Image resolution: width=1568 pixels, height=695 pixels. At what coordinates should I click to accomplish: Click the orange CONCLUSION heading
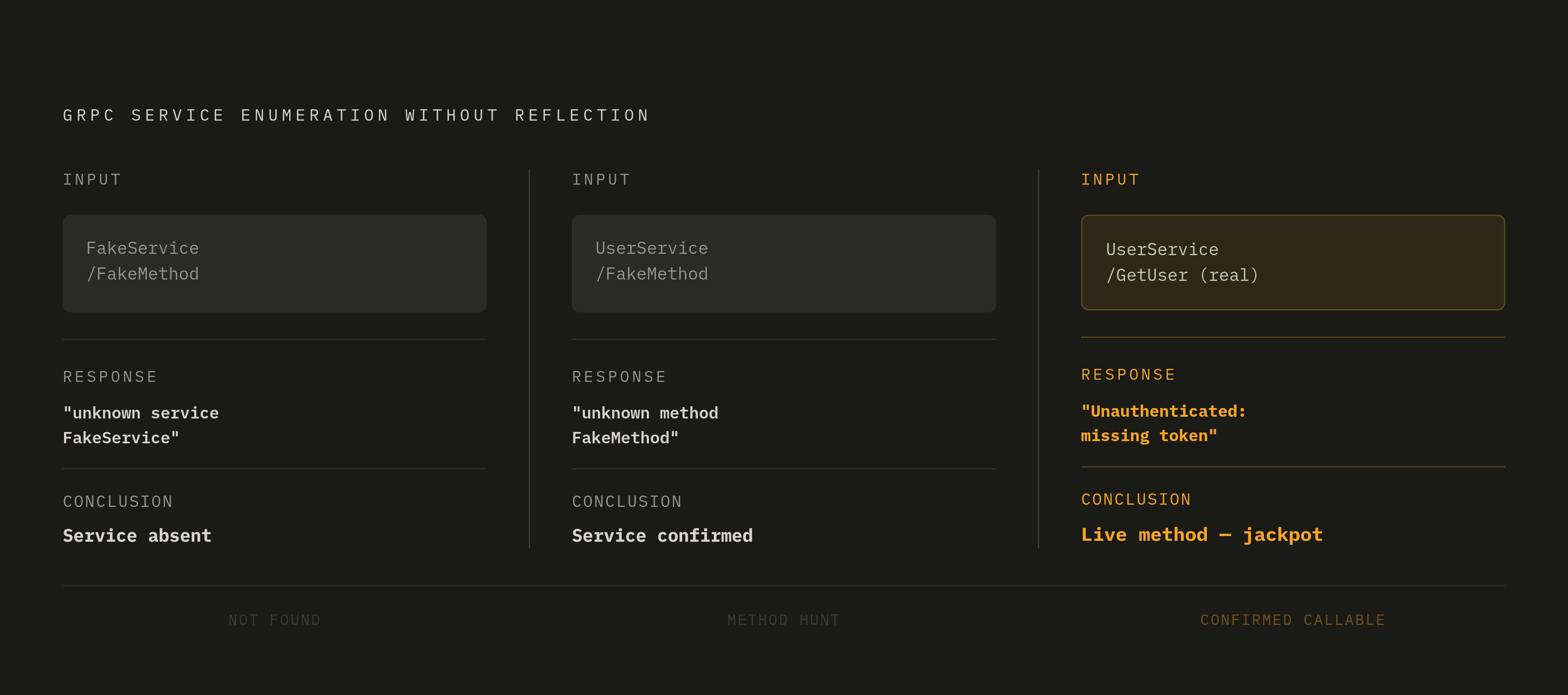pyautogui.click(x=1136, y=499)
